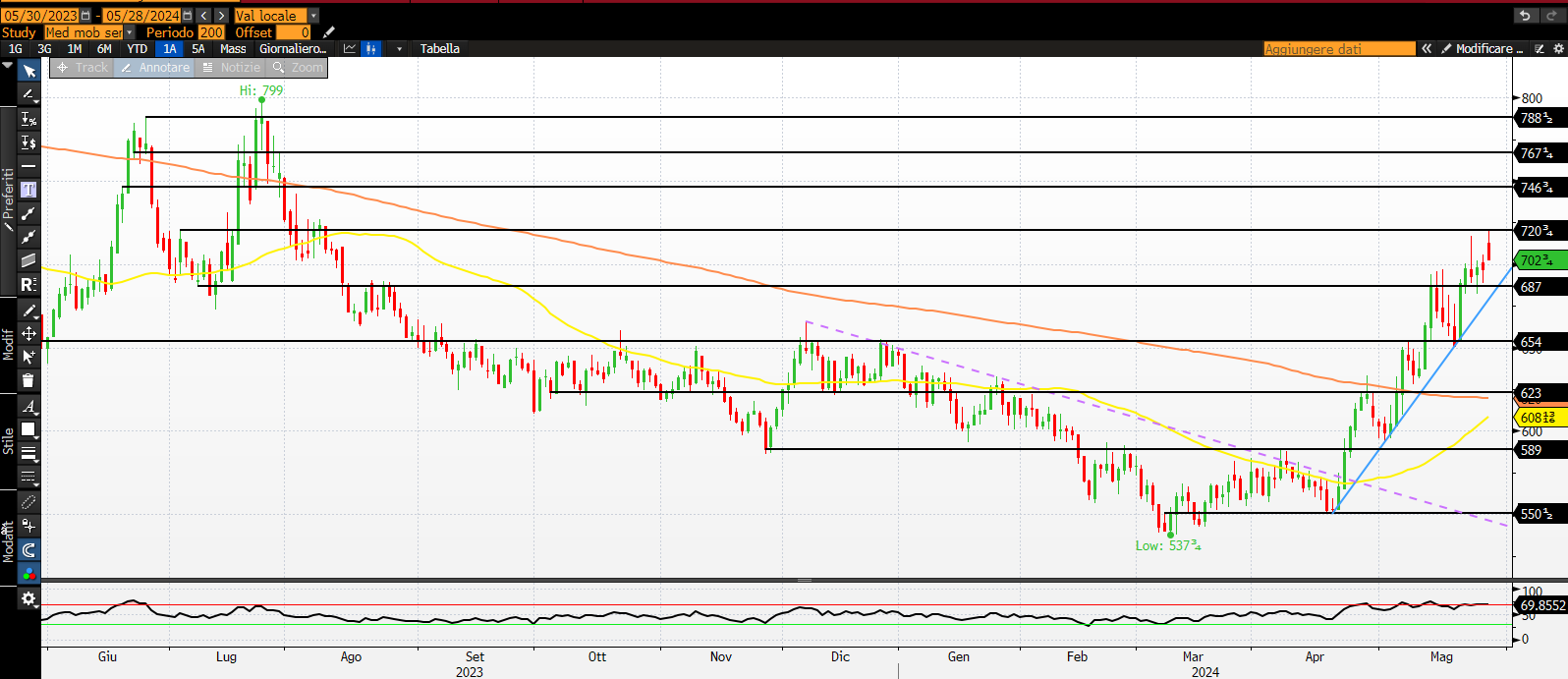Click the Aggiungere dati input field
This screenshot has height=679, width=1568.
point(1339,48)
